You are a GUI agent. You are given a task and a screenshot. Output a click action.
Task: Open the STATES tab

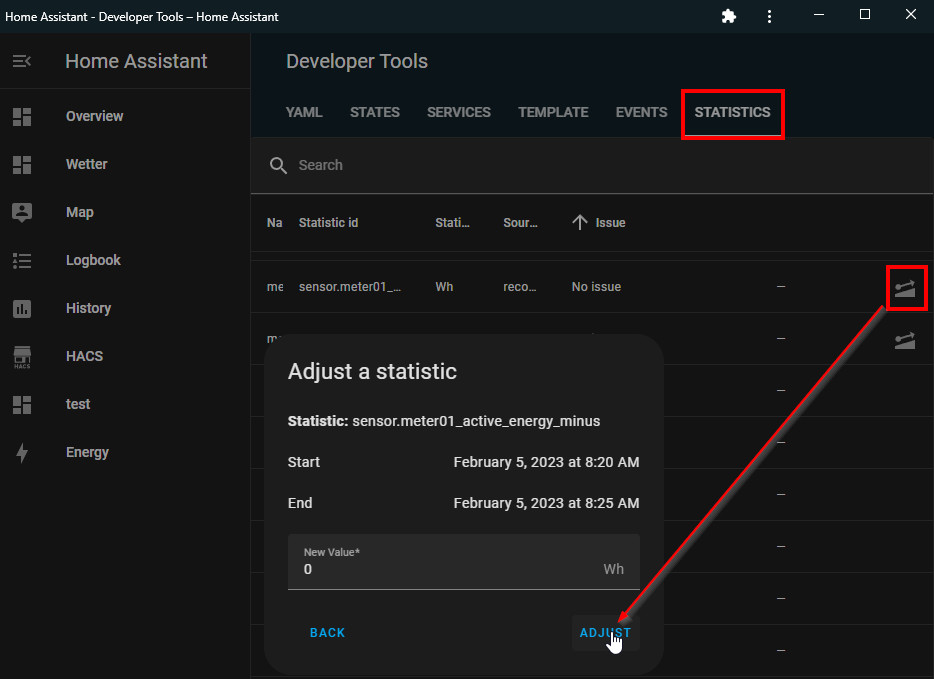click(375, 112)
